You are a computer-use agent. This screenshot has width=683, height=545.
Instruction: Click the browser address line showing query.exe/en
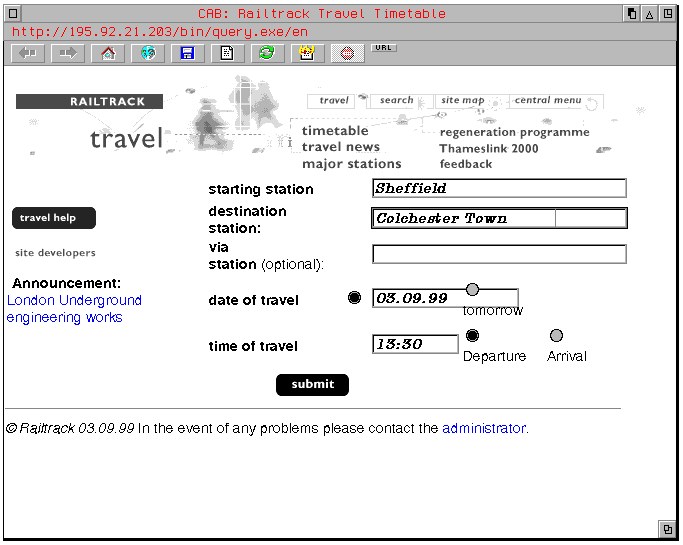coord(159,32)
